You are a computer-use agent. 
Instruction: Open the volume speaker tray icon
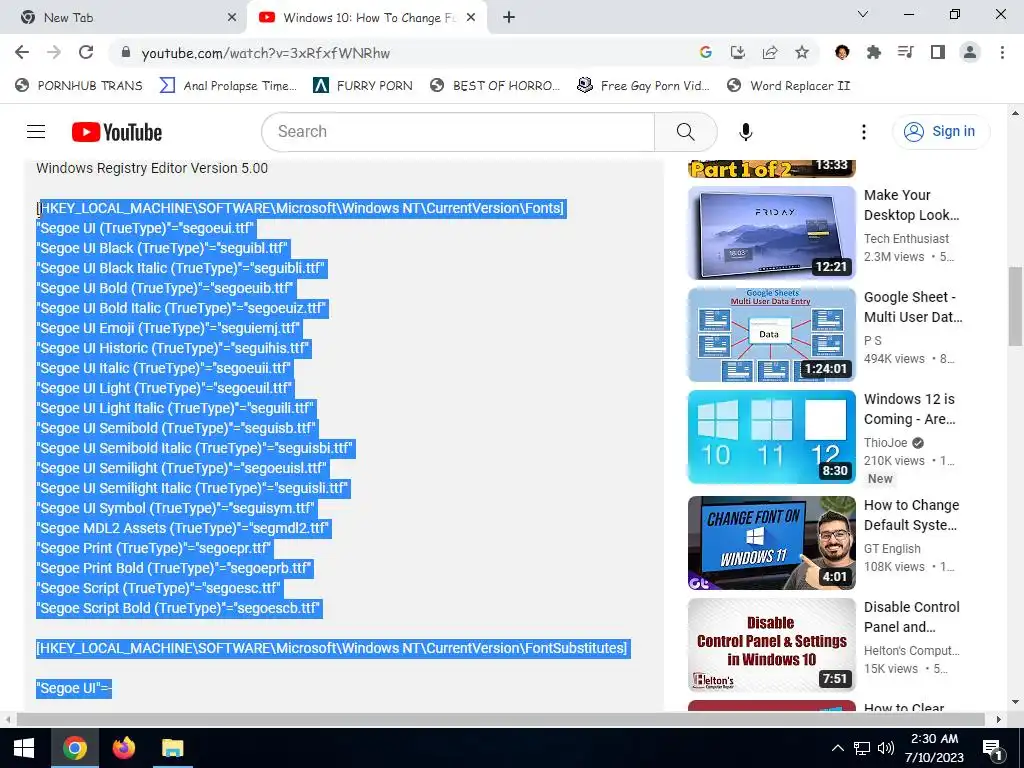[886, 748]
